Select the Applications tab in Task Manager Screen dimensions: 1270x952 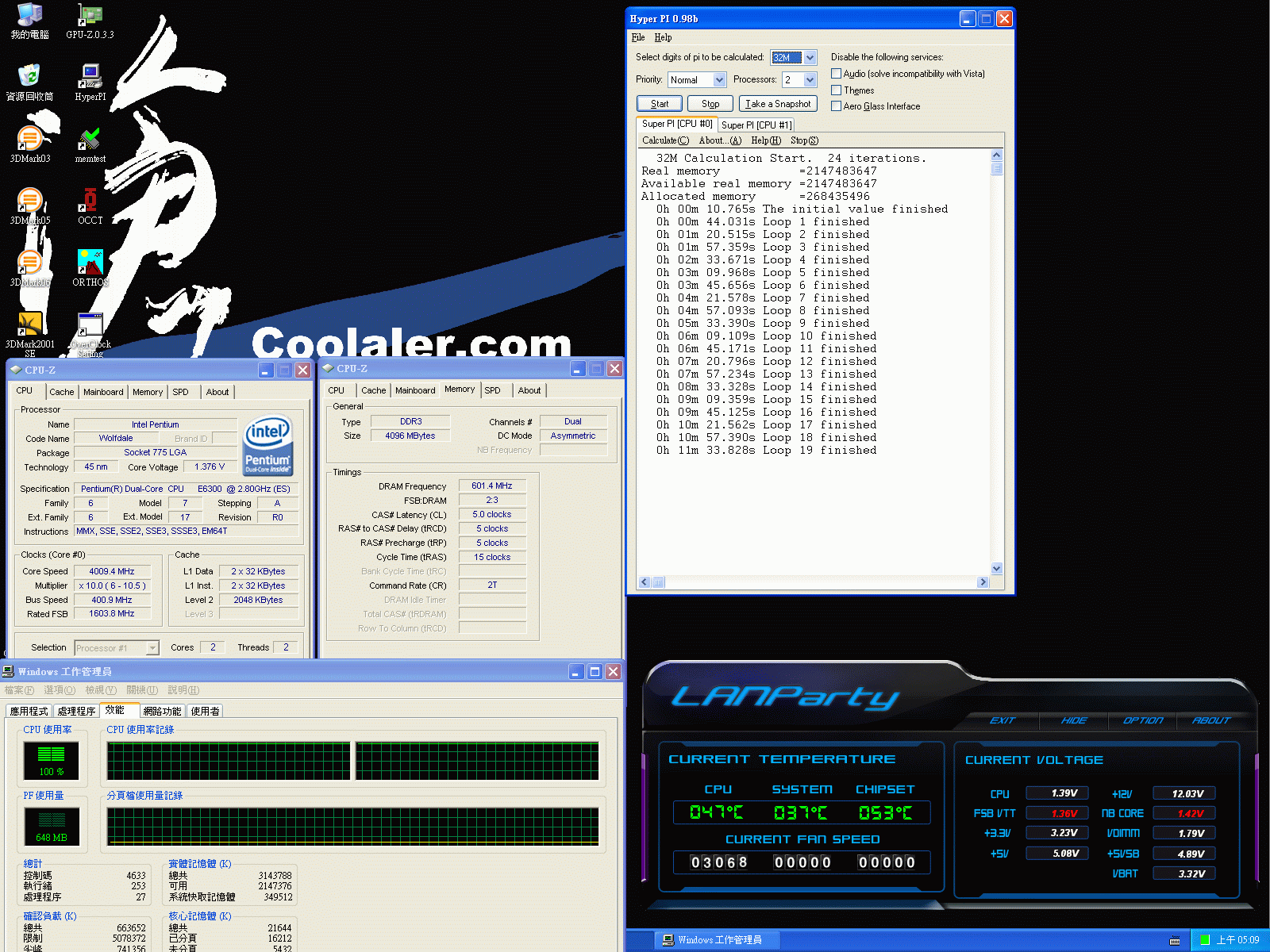pyautogui.click(x=29, y=712)
